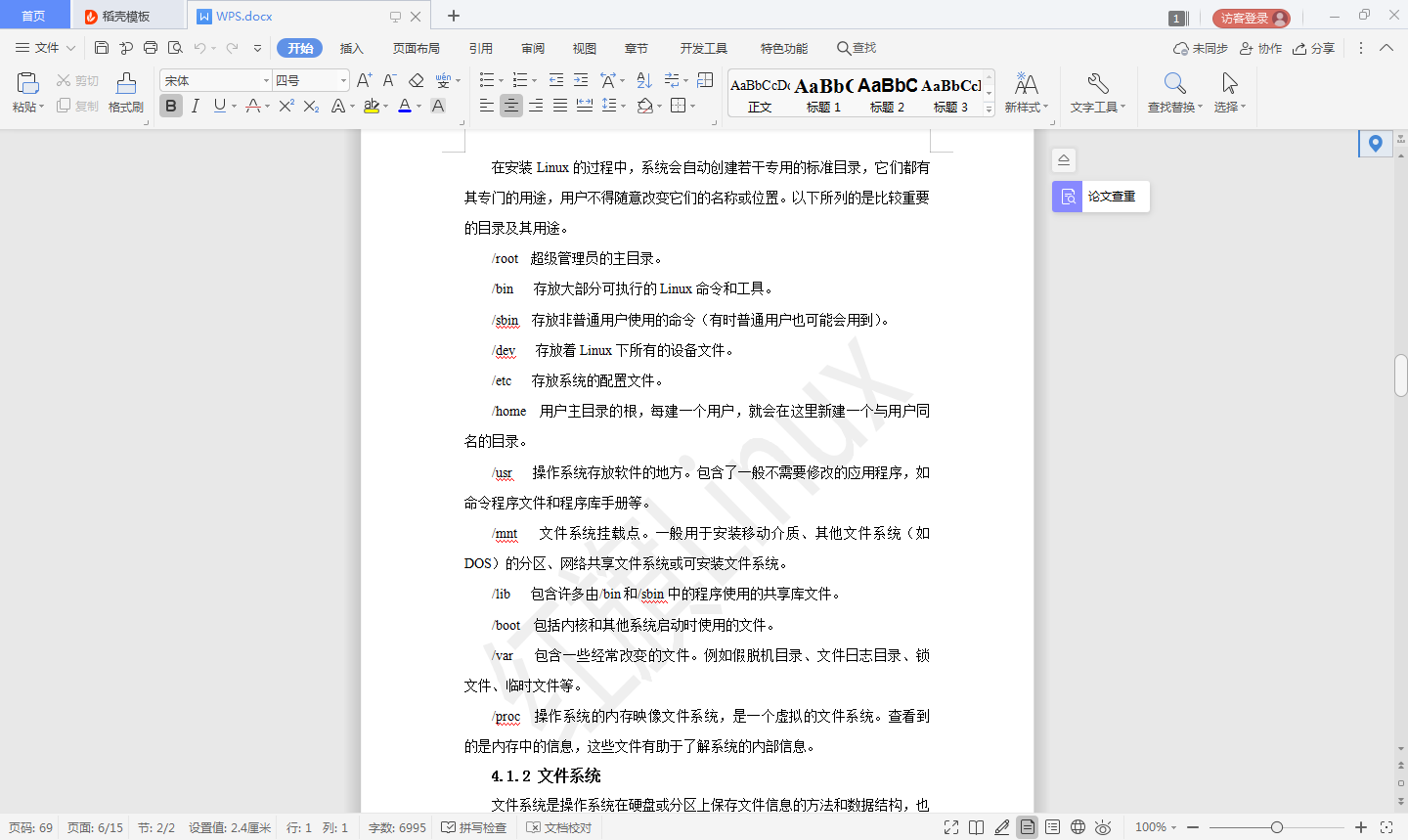Toggle eye protection mode icon
The width and height of the screenshot is (1408, 840).
[x=1103, y=827]
